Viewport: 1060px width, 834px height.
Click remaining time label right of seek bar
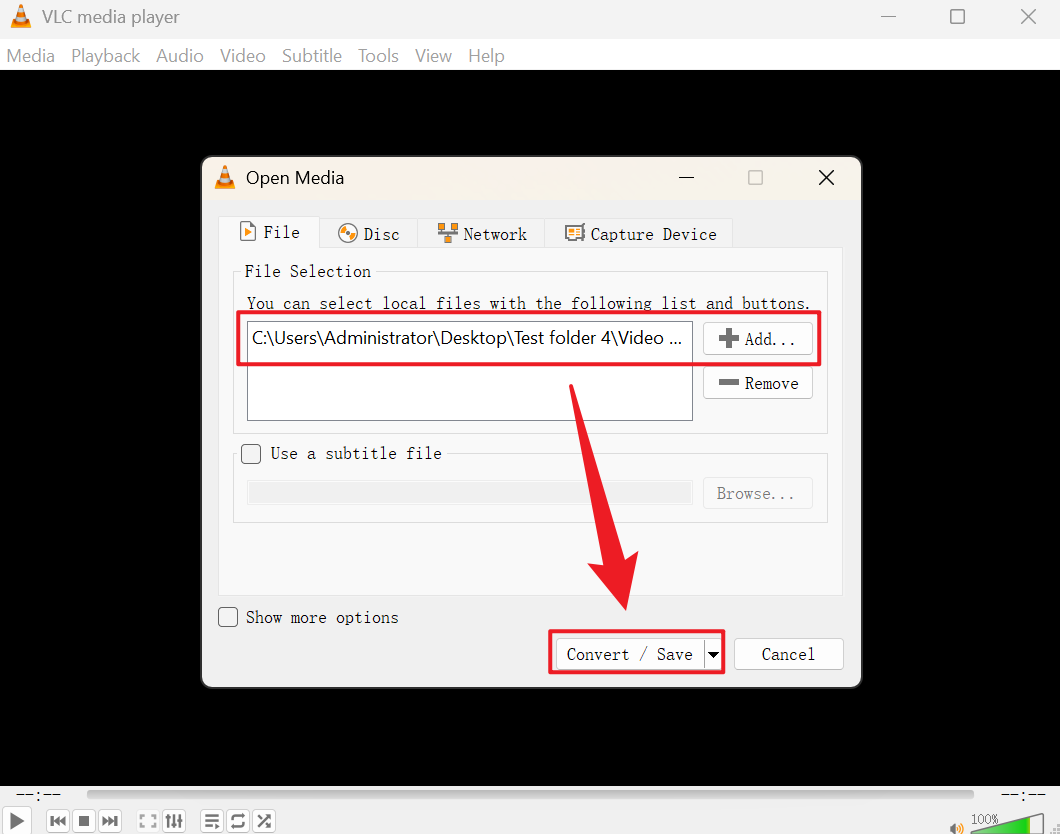click(x=1023, y=794)
